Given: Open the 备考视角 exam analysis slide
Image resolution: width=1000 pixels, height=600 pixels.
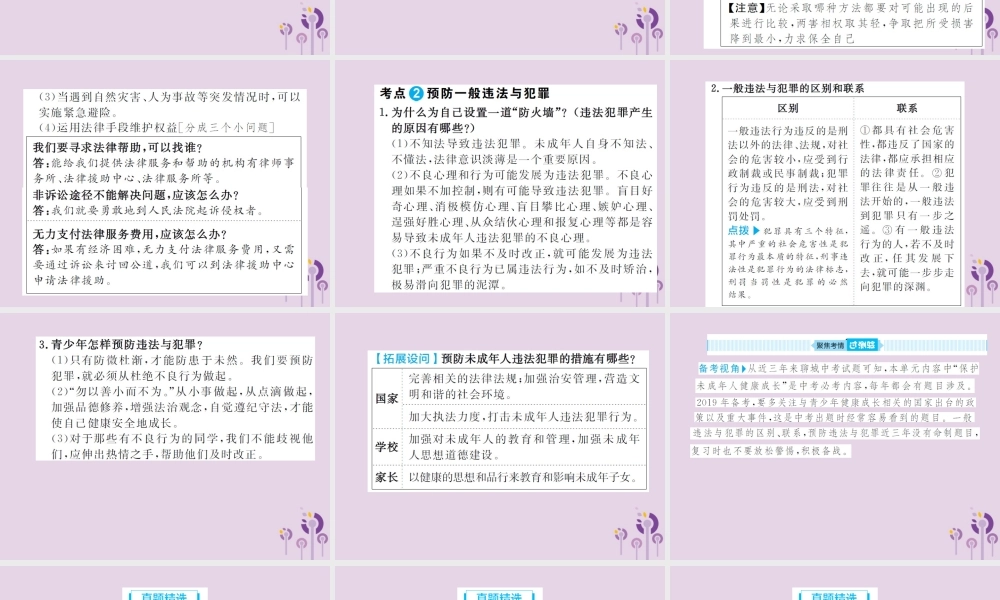Looking at the screenshot, I should (x=835, y=436).
